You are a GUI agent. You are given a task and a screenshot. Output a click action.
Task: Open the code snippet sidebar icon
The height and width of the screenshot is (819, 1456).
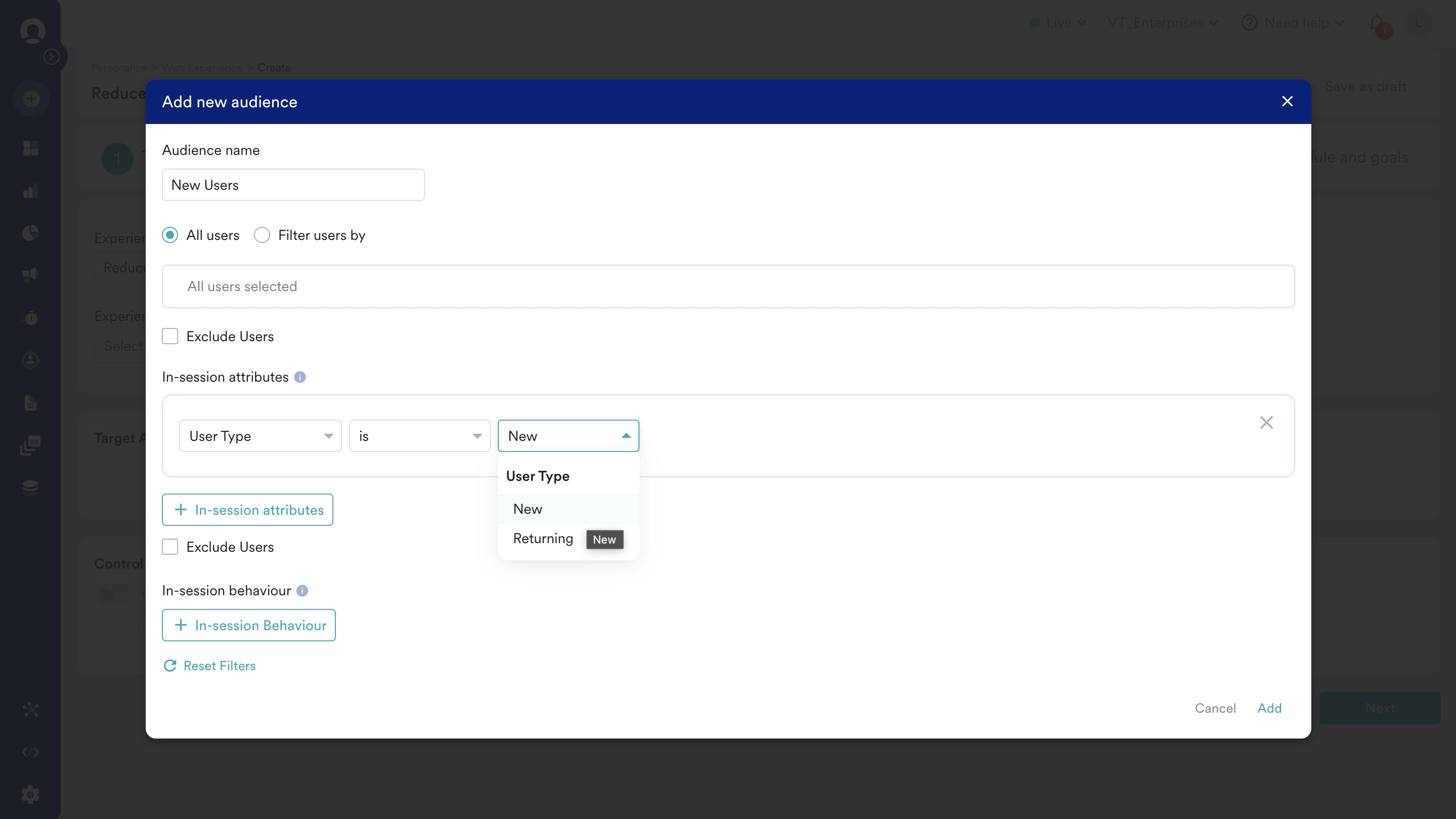pos(30,752)
